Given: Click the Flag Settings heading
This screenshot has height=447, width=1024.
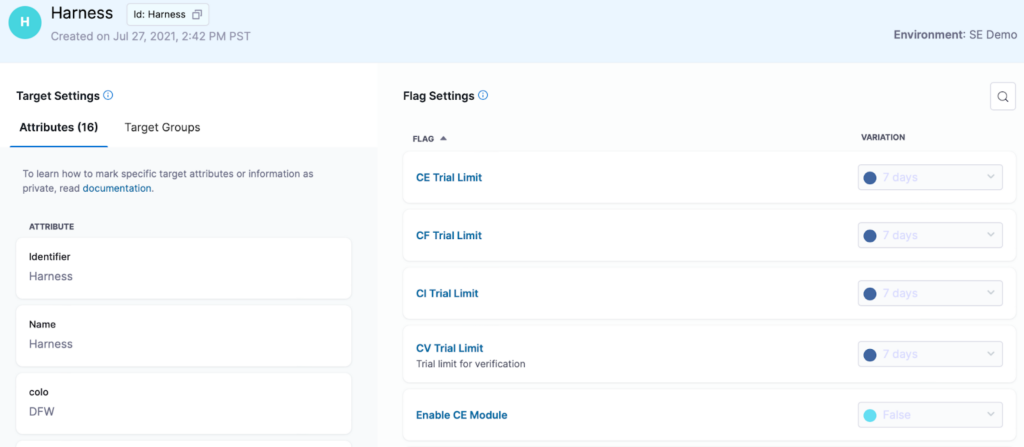Looking at the screenshot, I should (x=439, y=96).
